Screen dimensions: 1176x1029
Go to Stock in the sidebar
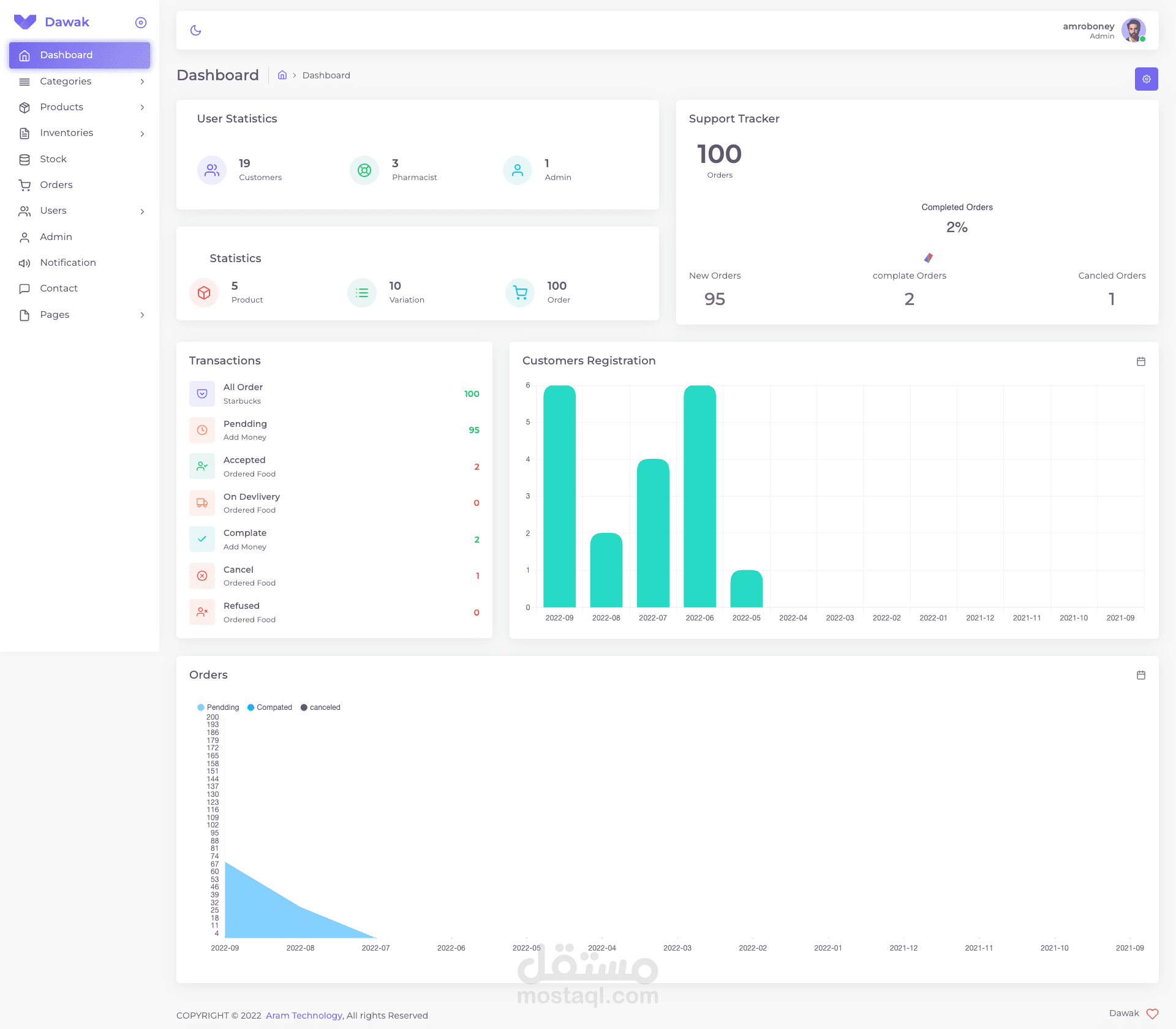[x=80, y=159]
